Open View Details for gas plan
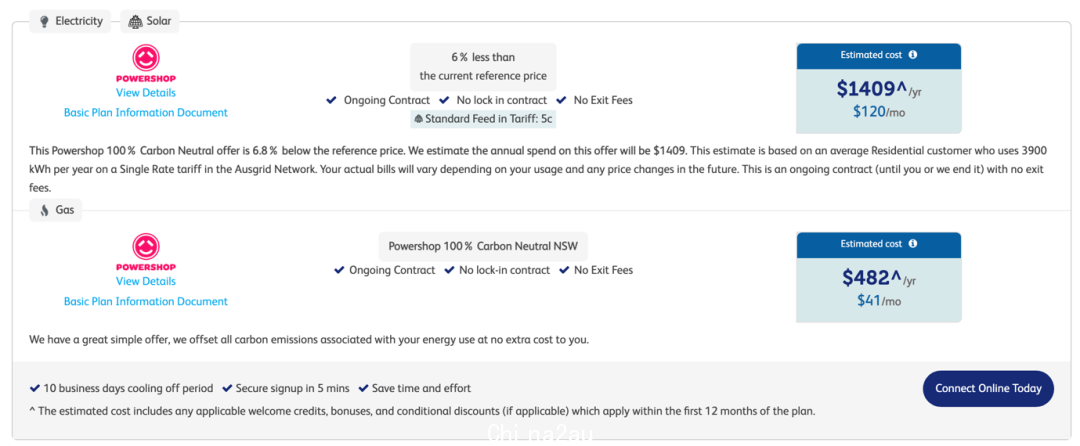This screenshot has height=446, width=1080. (146, 282)
